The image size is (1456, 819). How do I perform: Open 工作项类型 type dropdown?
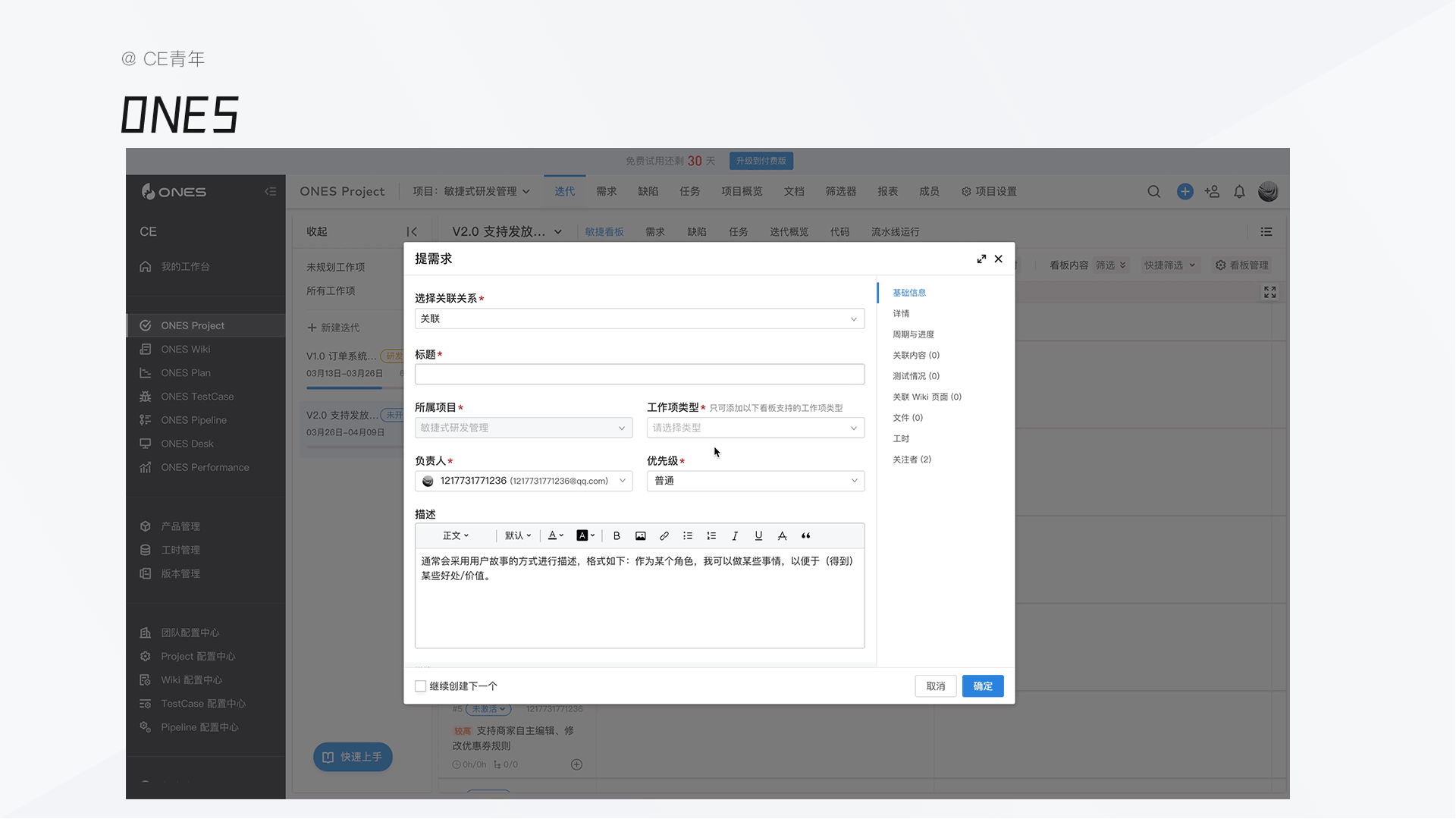click(x=755, y=428)
